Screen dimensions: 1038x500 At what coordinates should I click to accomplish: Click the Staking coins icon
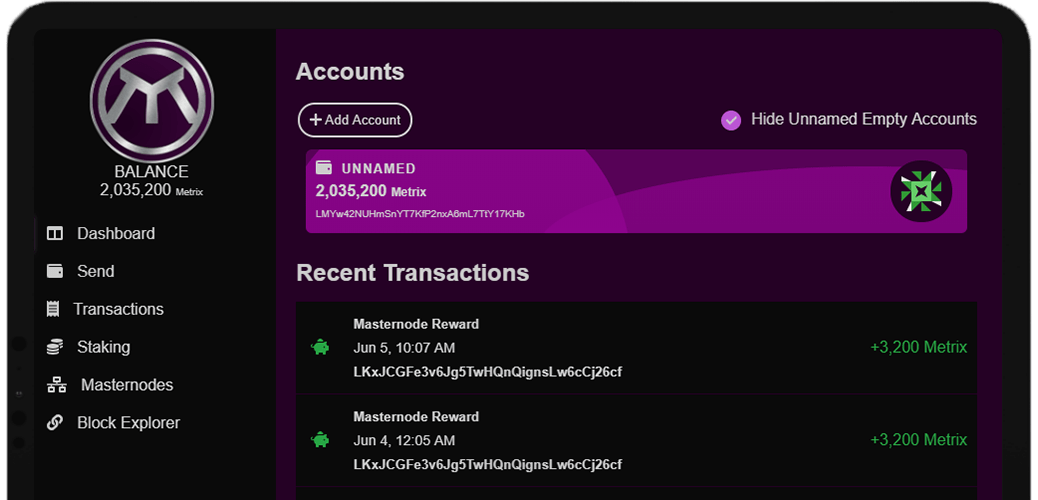click(54, 347)
